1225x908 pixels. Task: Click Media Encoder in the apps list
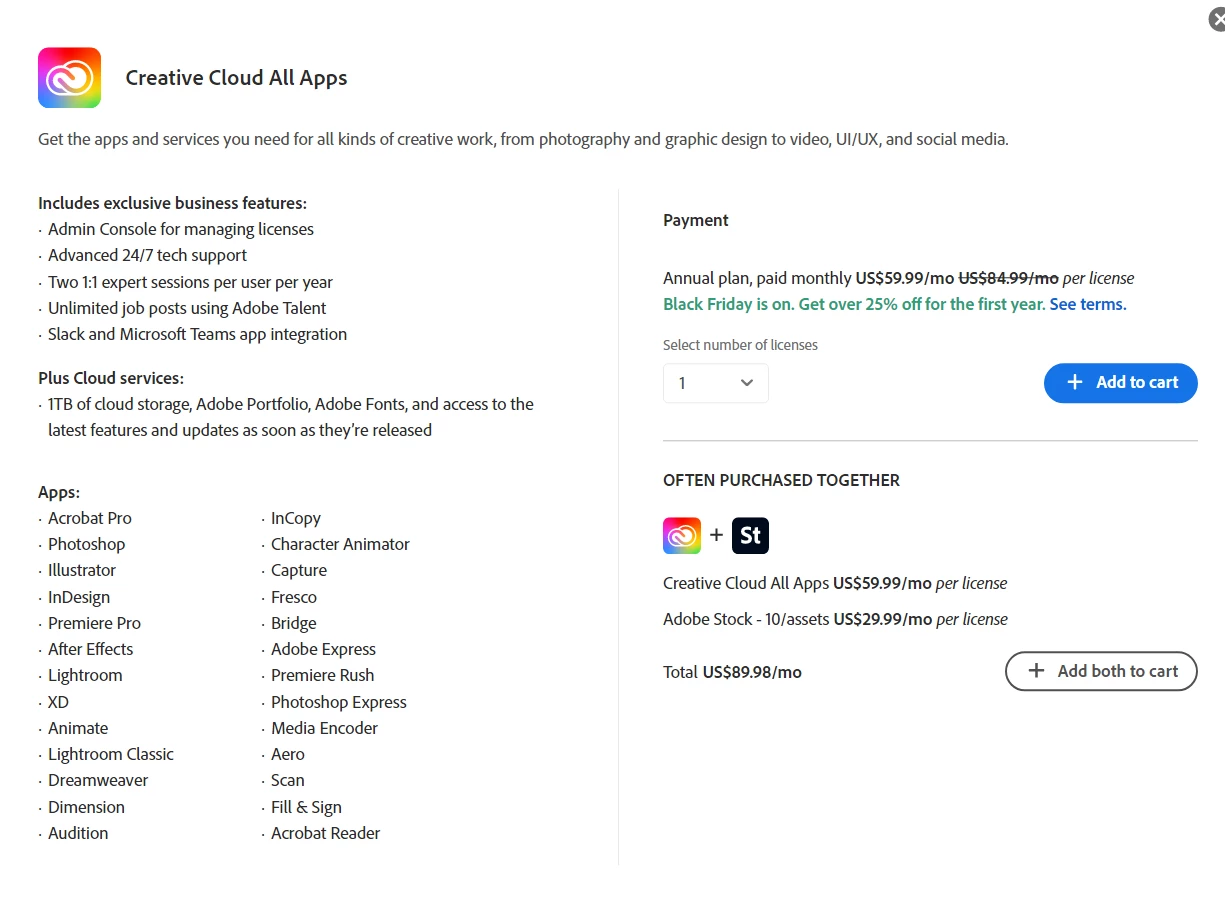point(324,728)
